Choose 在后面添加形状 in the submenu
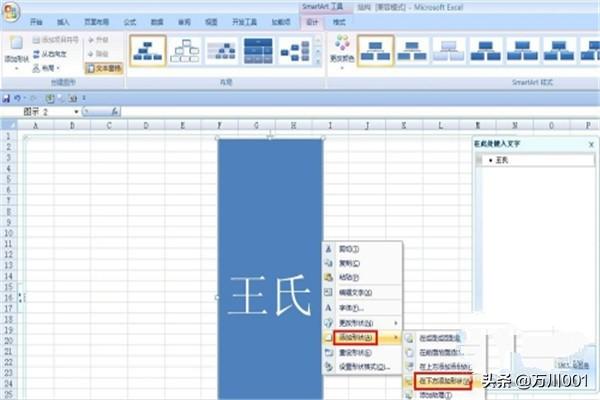 pos(440,338)
